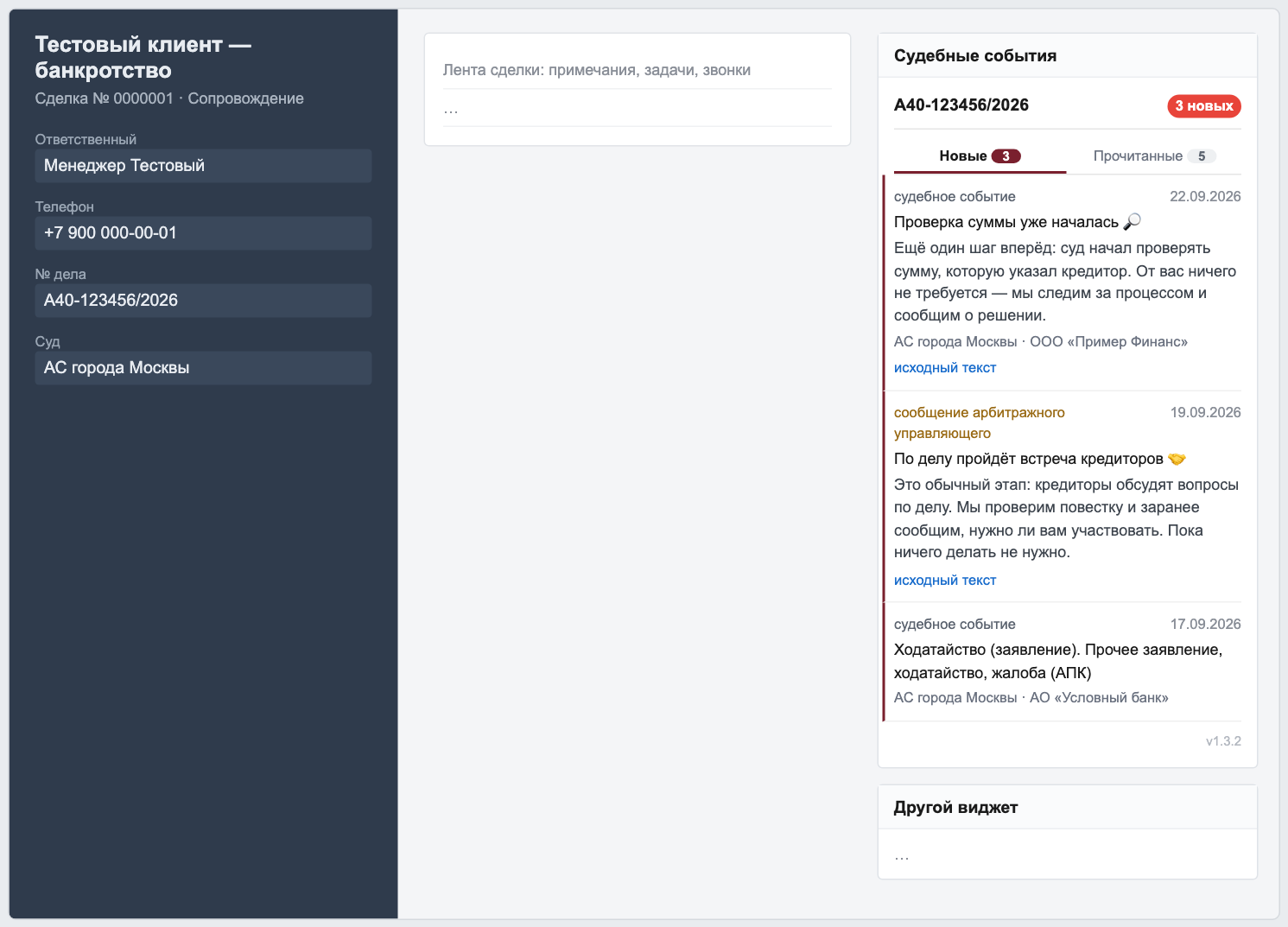The height and width of the screenshot is (927, 1288).
Task: Click the magnifier emoji in the event title
Action: coord(1132,222)
